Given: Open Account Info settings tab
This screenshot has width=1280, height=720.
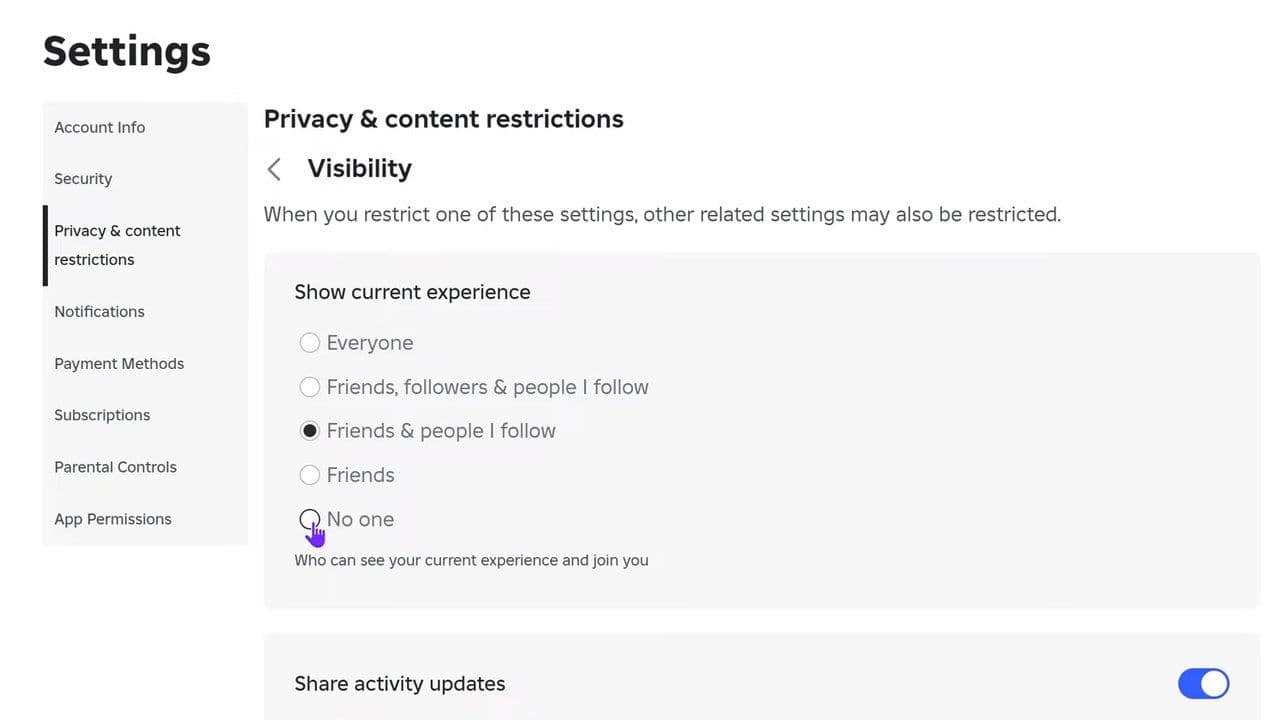Looking at the screenshot, I should (99, 127).
